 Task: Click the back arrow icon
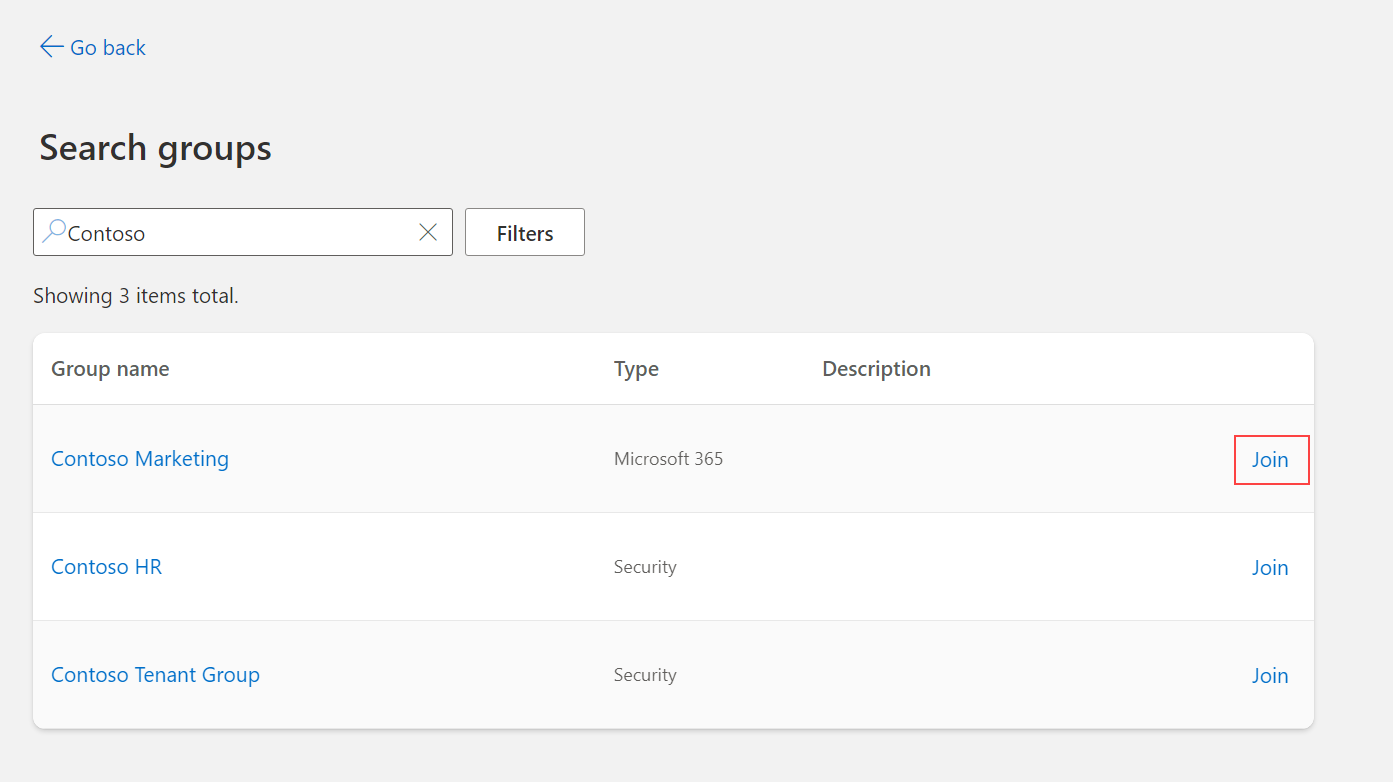[50, 46]
